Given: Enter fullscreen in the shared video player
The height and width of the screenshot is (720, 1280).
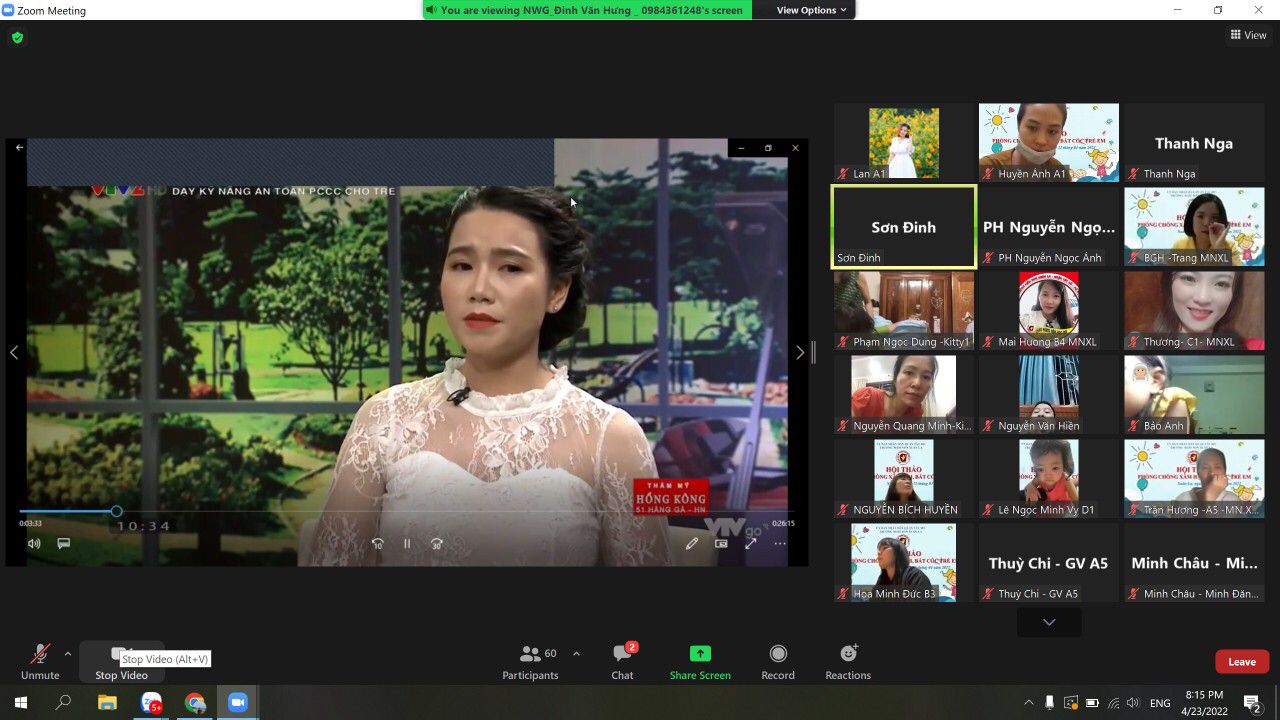Looking at the screenshot, I should click(x=750, y=544).
